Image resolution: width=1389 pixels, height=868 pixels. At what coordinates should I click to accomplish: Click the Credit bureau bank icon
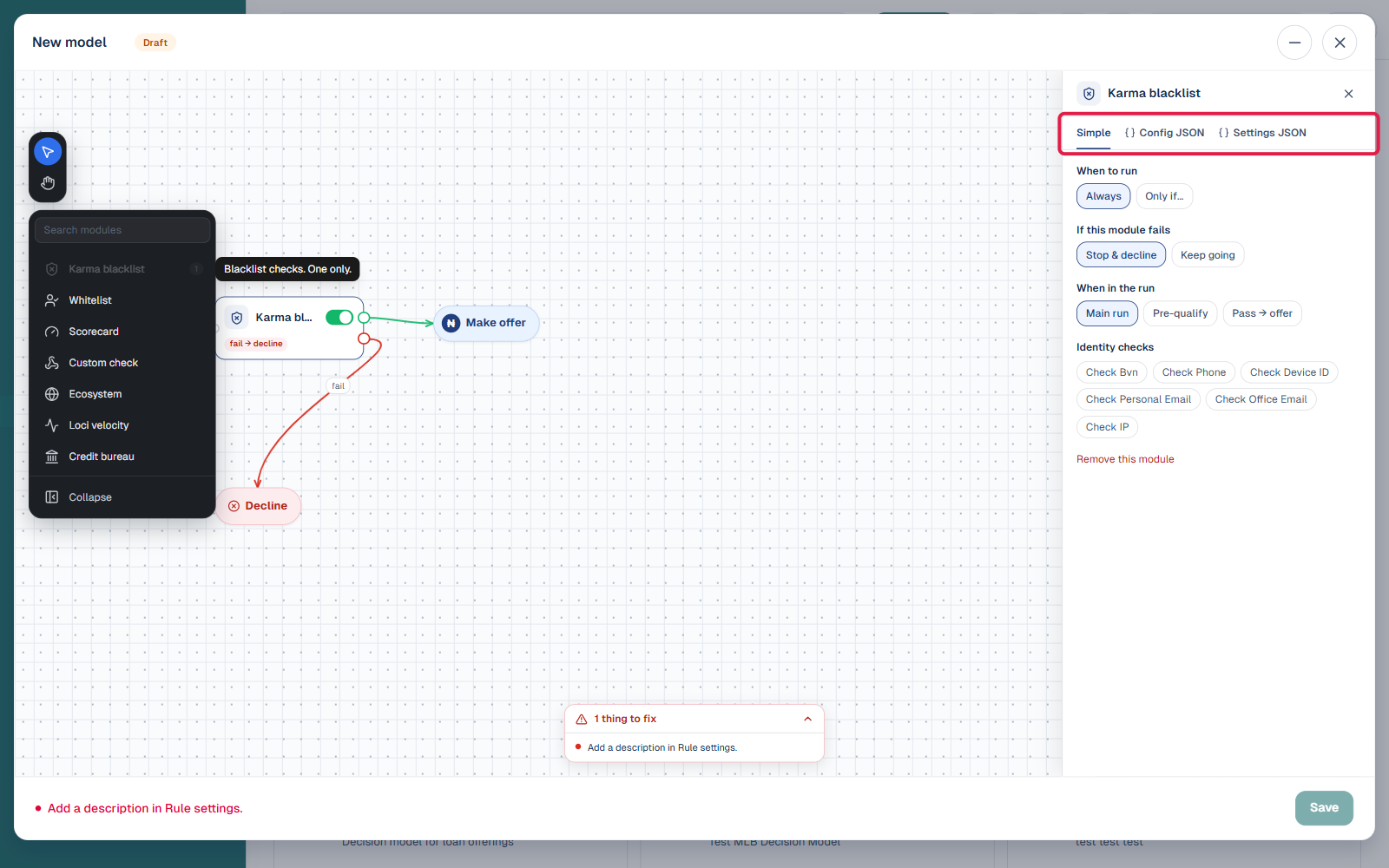52,457
